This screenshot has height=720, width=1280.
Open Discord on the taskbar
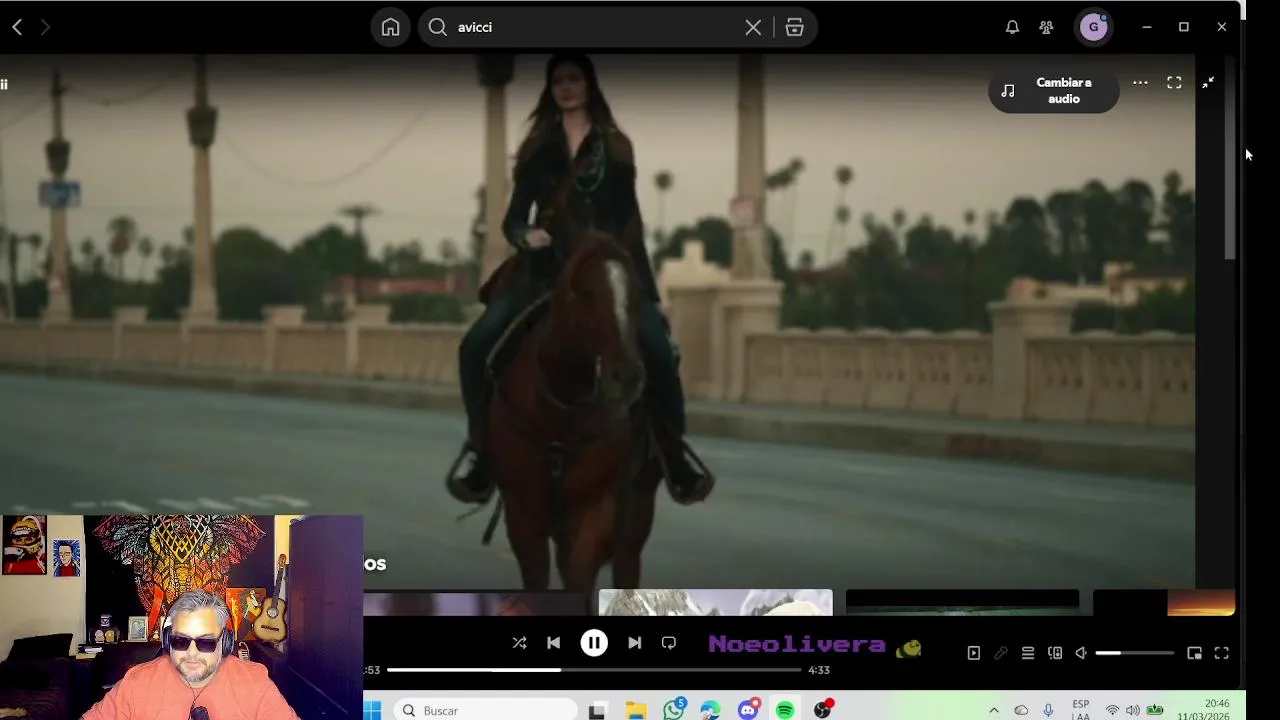[x=749, y=710]
